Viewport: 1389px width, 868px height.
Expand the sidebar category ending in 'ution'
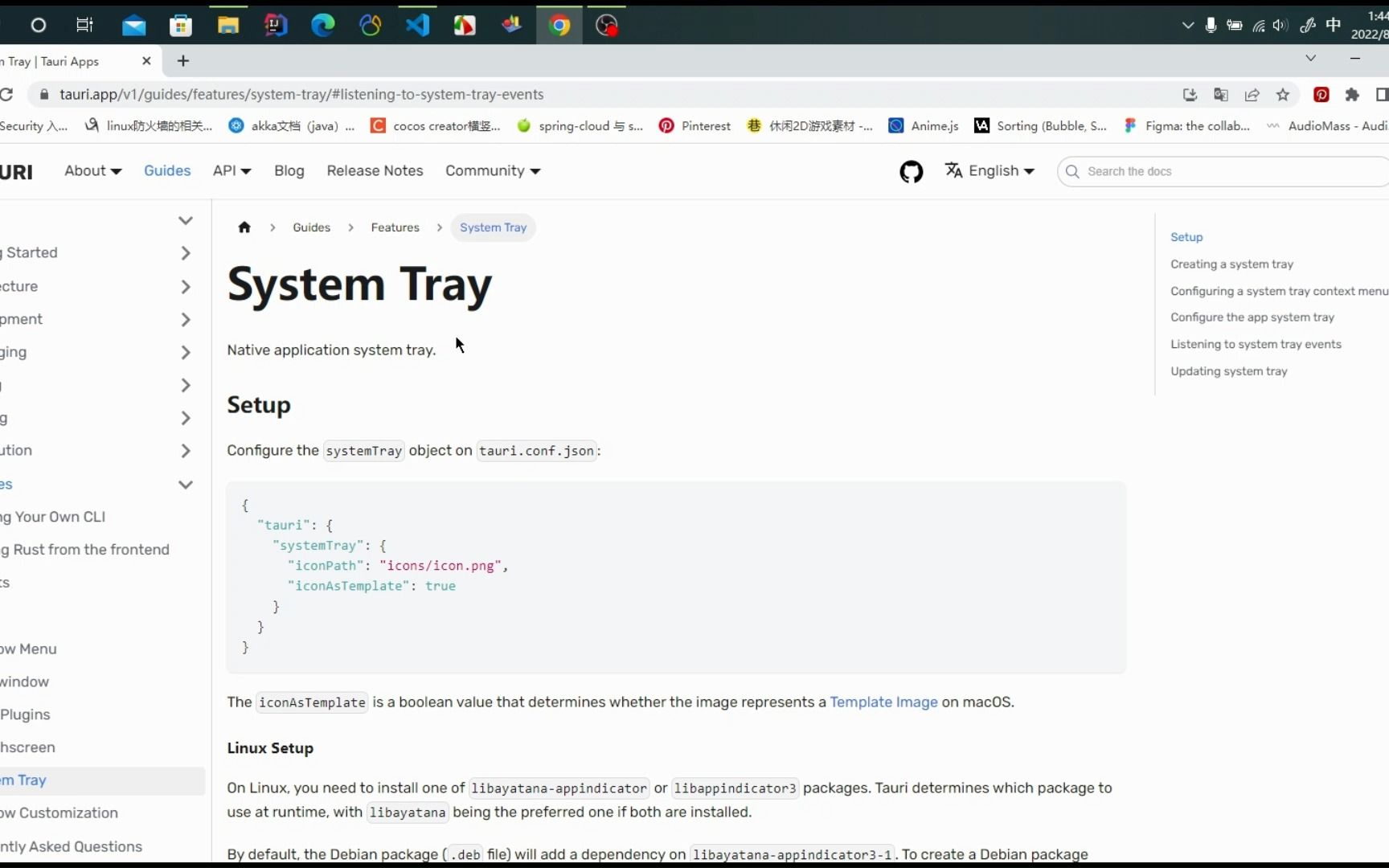click(x=186, y=451)
